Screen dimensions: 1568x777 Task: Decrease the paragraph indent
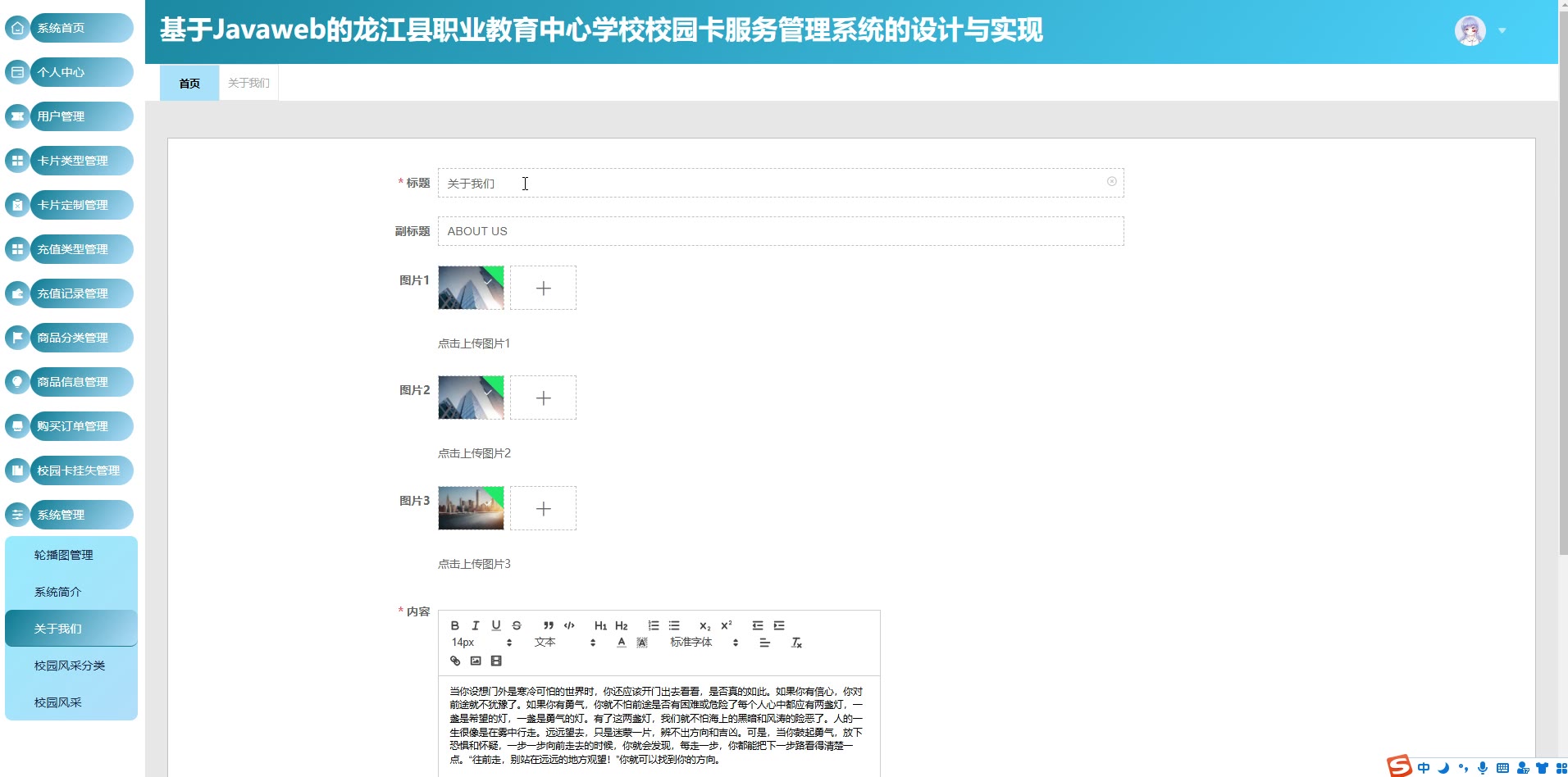pos(758,625)
